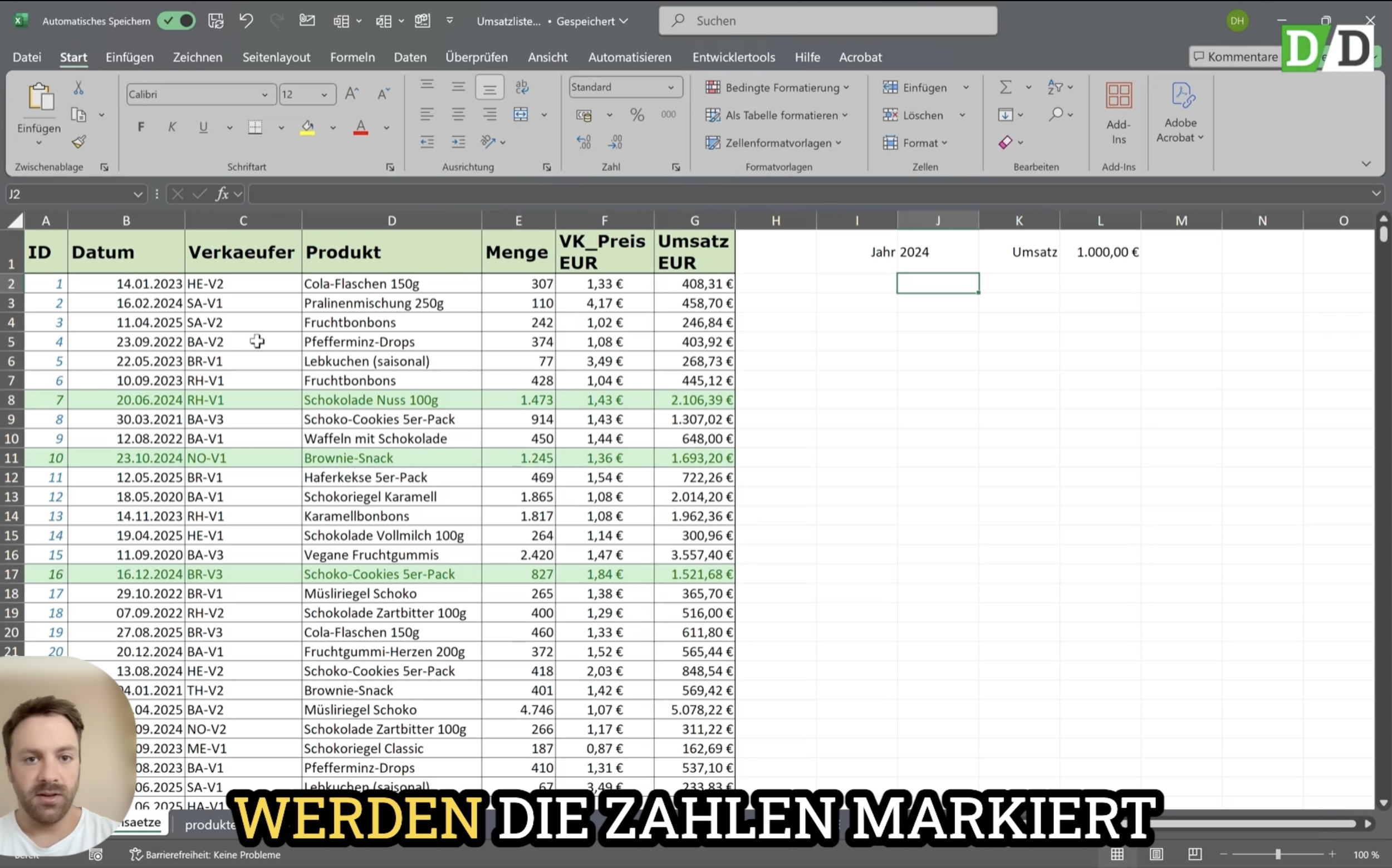Click the Format Painter brush icon

point(79,142)
